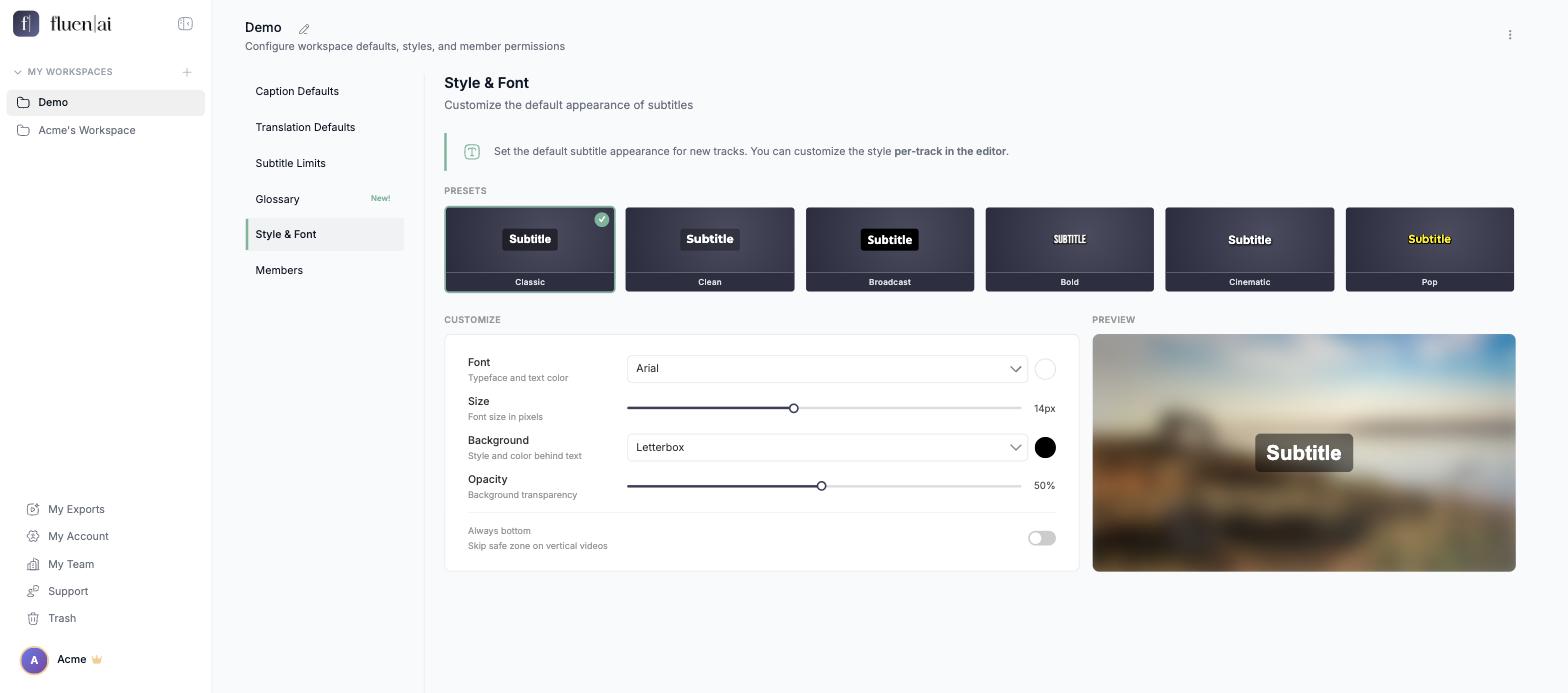Select the Bold preset thumbnail
The height and width of the screenshot is (693, 1568).
pos(1070,250)
